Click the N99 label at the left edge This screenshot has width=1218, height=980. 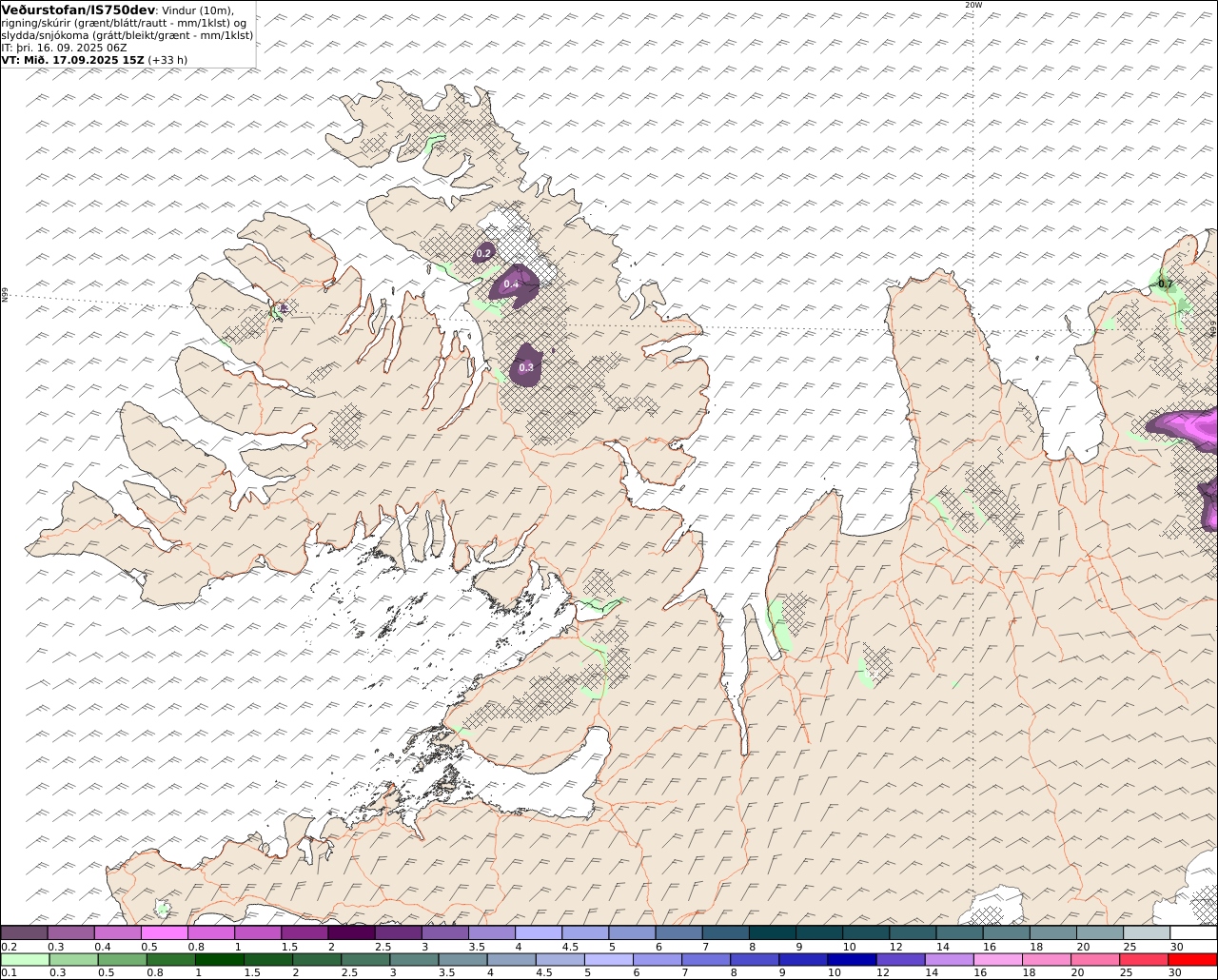[x=5, y=295]
